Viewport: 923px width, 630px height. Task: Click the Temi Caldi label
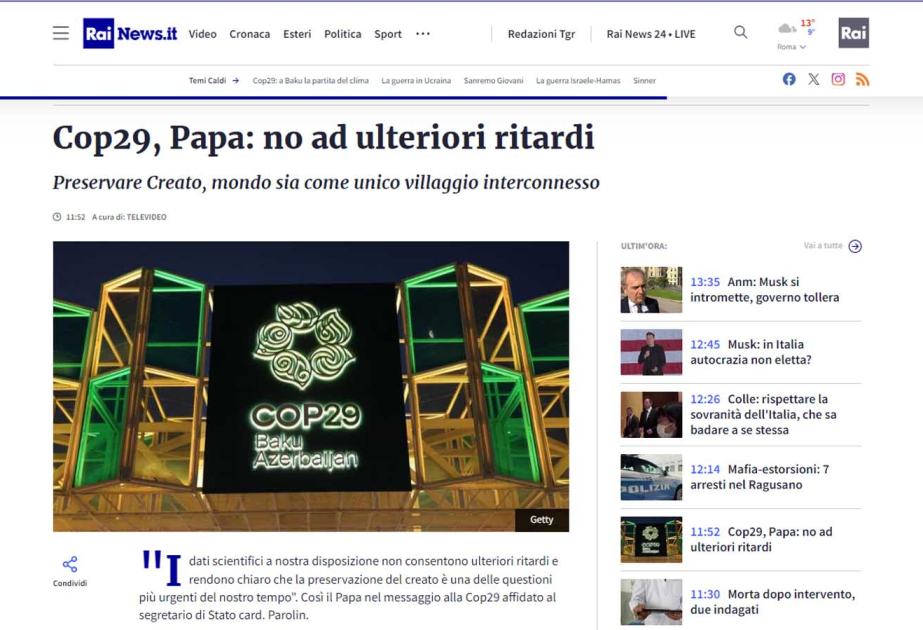(207, 81)
